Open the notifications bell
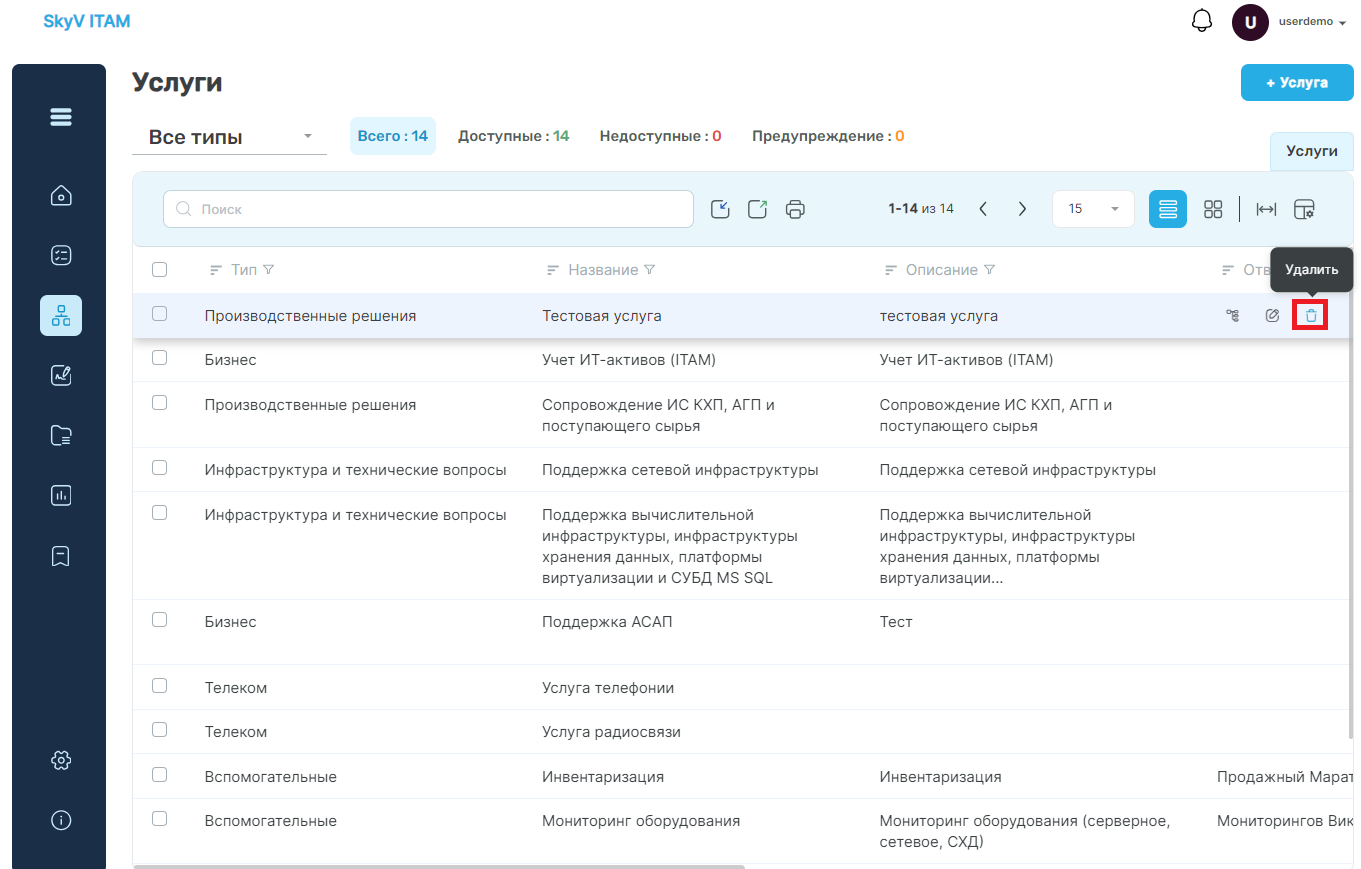 [x=1202, y=21]
